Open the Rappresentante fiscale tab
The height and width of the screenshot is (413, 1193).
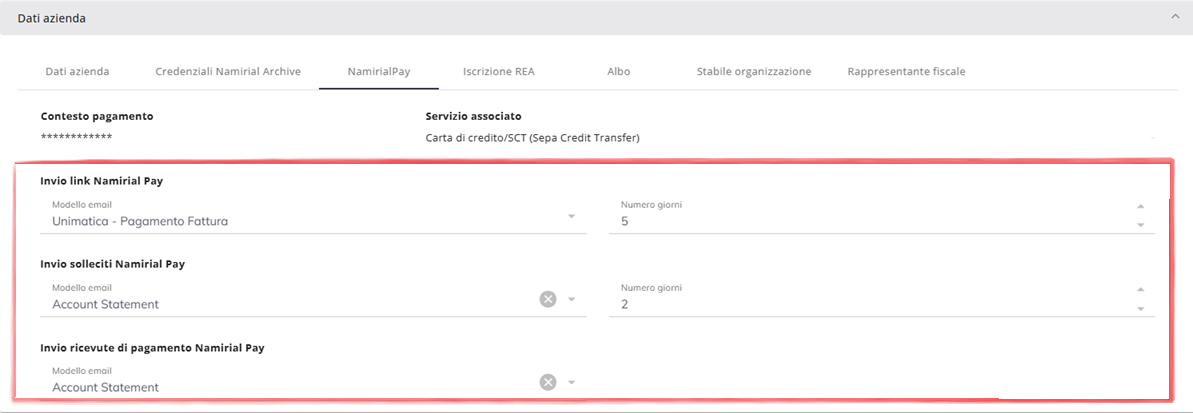coord(906,72)
